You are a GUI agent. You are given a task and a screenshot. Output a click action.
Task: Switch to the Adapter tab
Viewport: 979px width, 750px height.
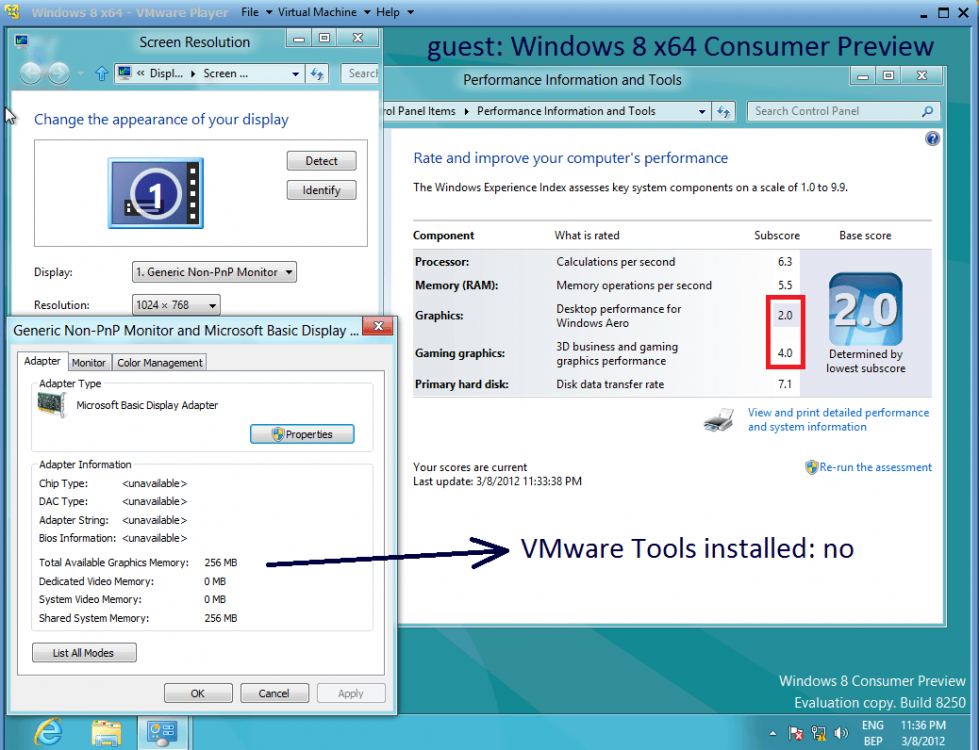[42, 361]
